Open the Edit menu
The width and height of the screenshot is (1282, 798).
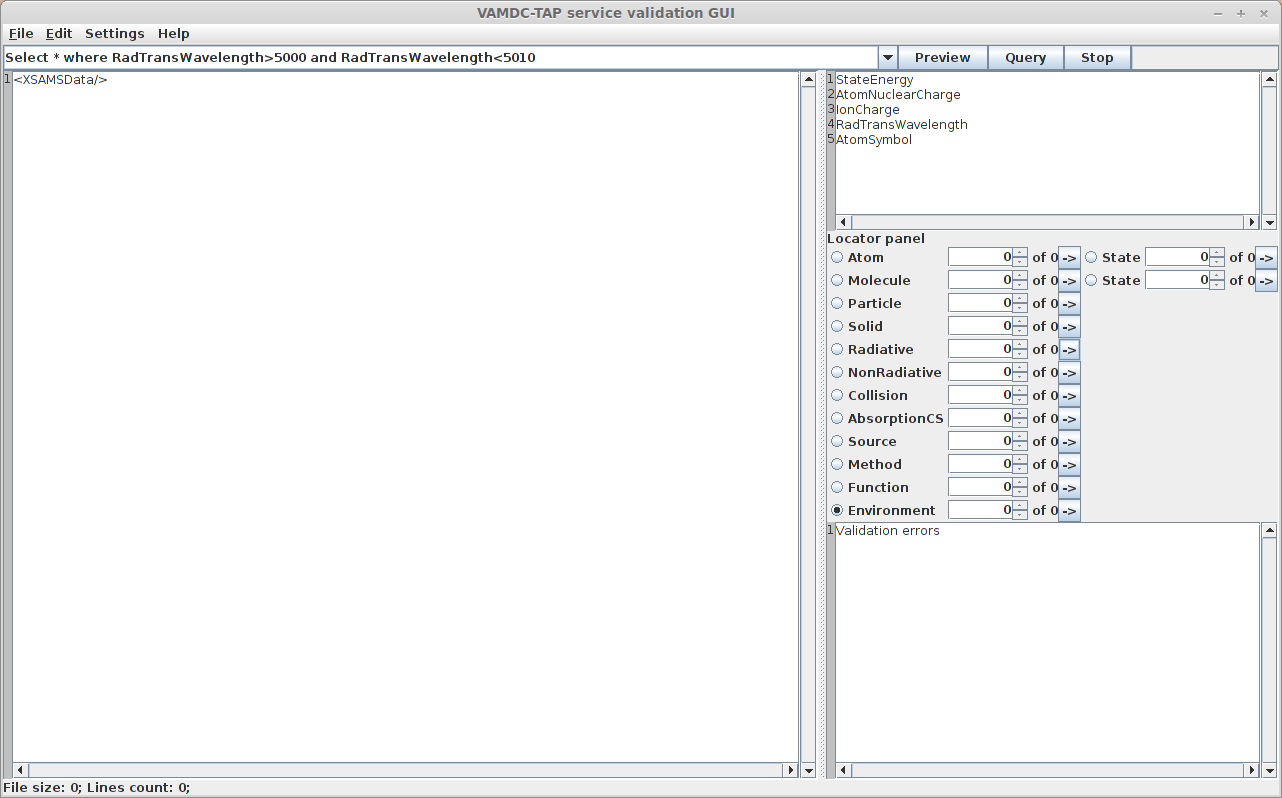(59, 33)
